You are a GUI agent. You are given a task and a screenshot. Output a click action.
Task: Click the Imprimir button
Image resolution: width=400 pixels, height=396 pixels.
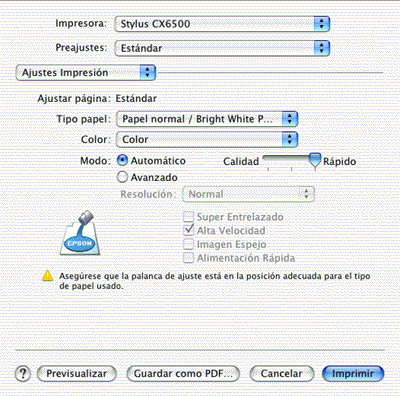coord(353,374)
